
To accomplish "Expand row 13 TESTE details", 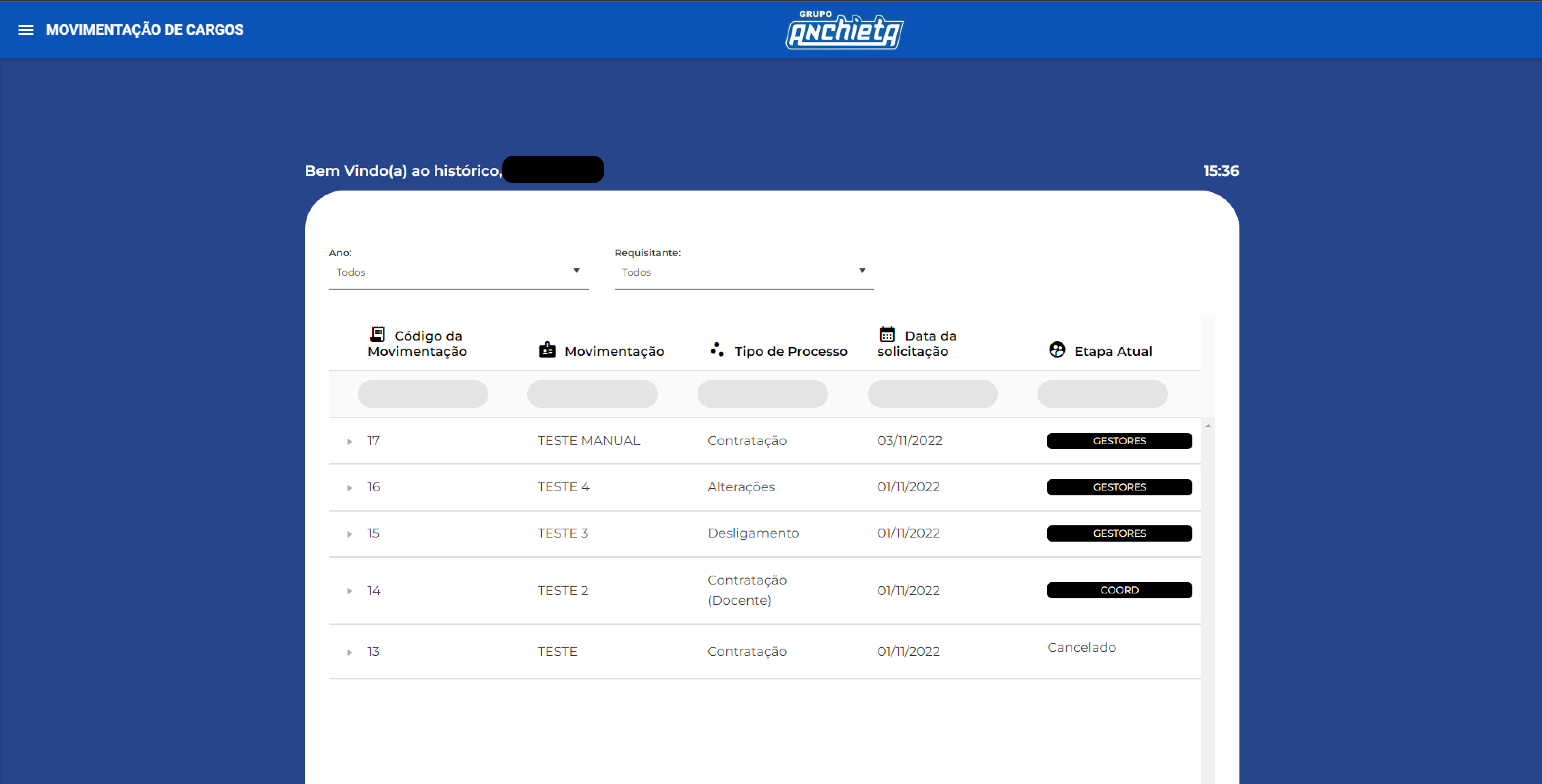I will pos(350,652).
